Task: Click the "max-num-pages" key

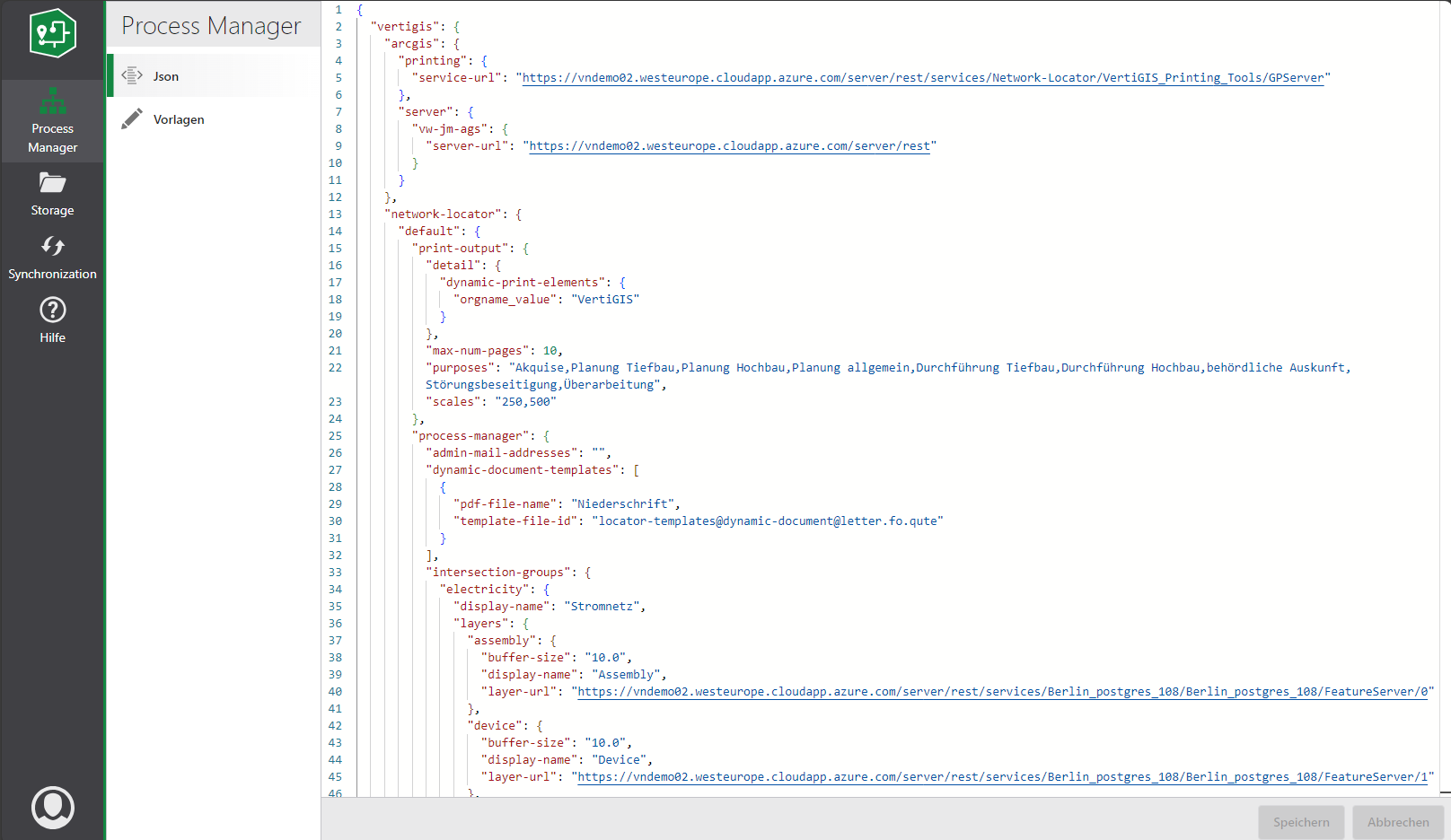Action: (478, 351)
